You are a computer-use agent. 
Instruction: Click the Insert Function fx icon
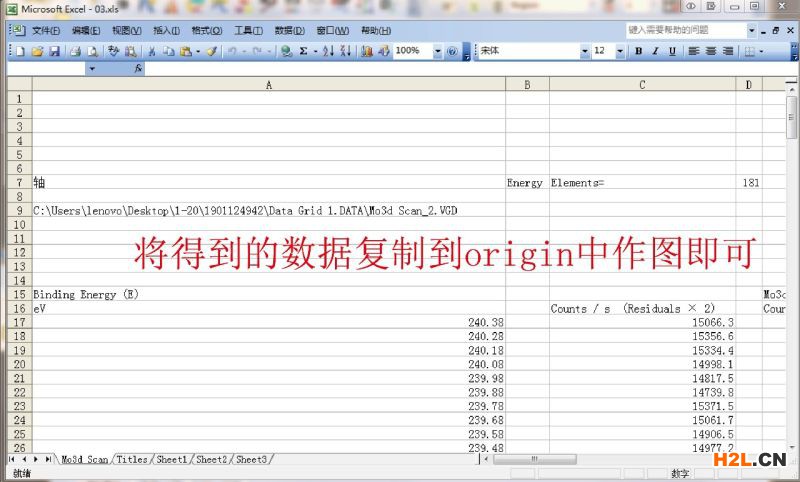[x=138, y=69]
